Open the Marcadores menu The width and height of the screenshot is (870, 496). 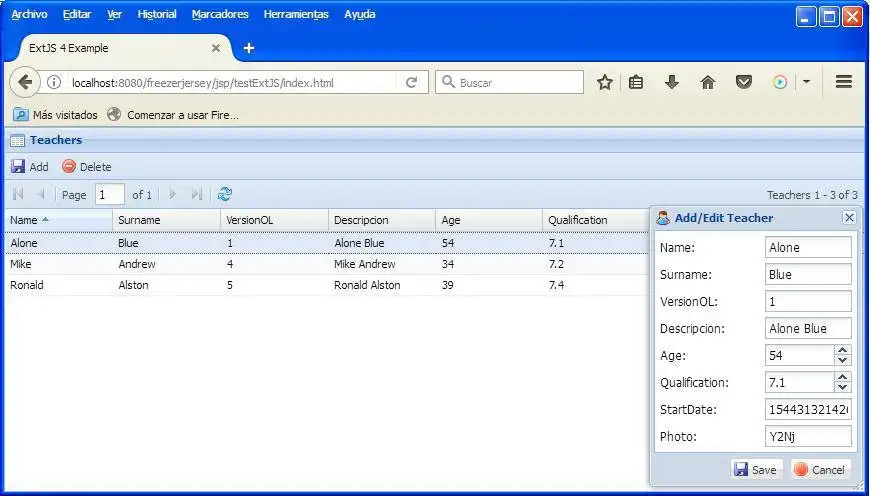click(220, 14)
